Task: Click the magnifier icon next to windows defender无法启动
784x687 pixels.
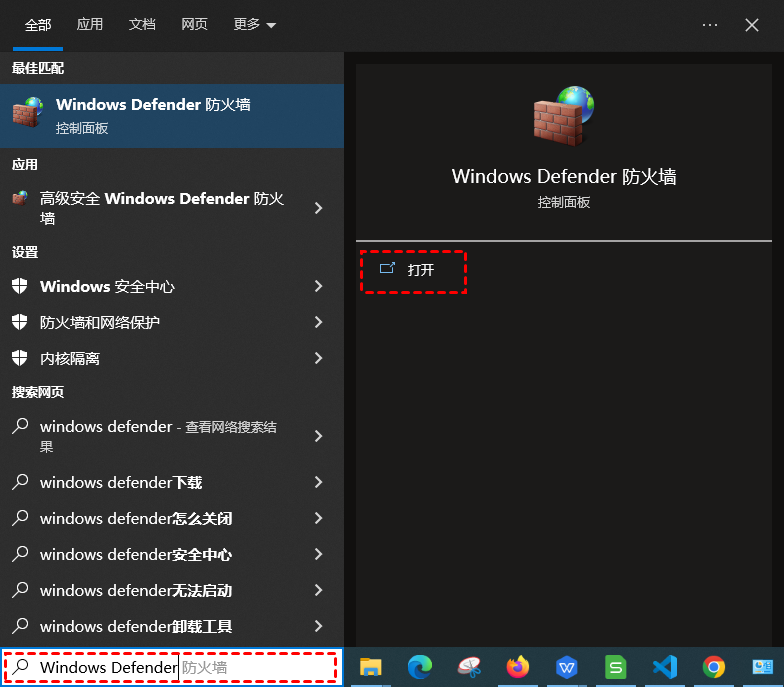Action: point(20,590)
